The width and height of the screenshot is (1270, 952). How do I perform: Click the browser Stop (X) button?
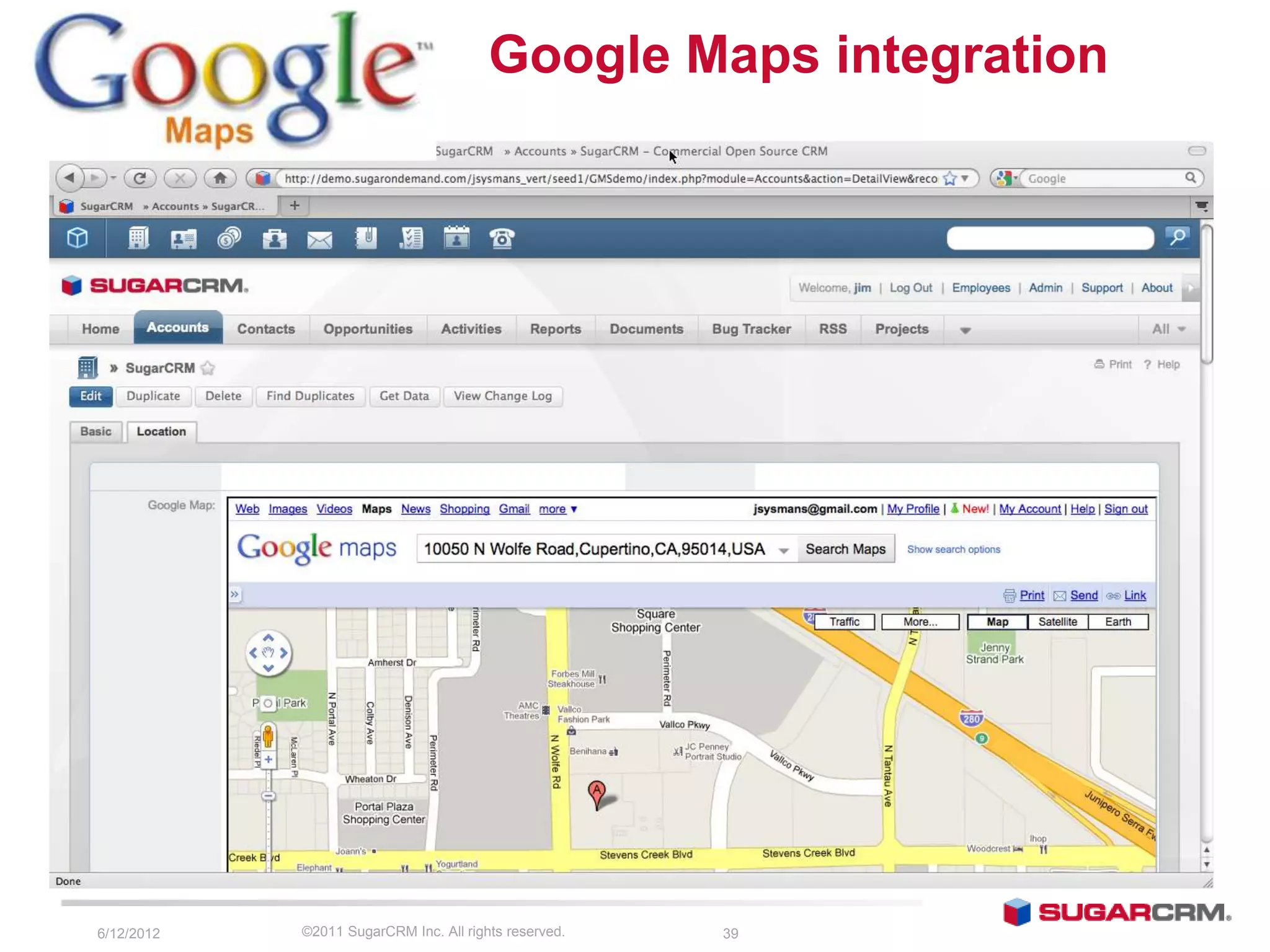[180, 178]
